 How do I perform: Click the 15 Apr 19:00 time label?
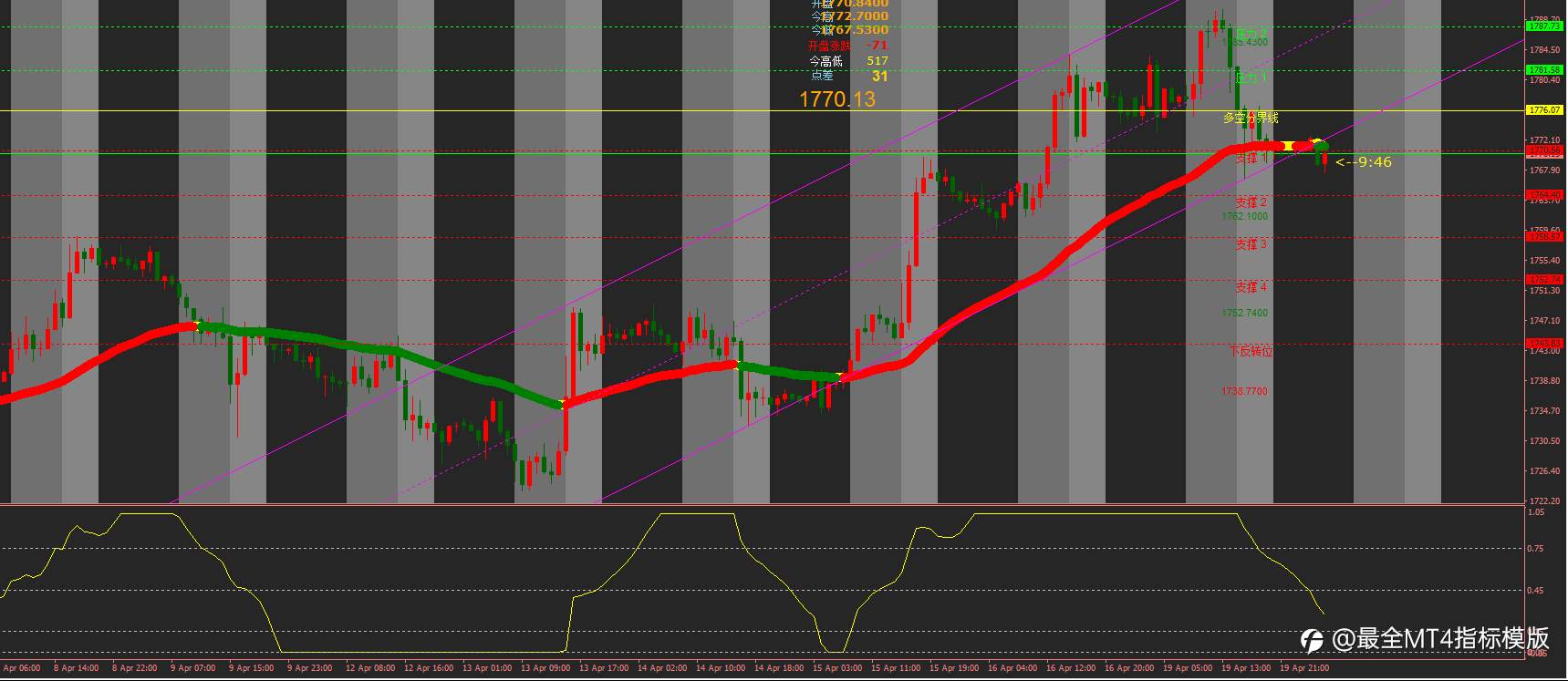955,667
